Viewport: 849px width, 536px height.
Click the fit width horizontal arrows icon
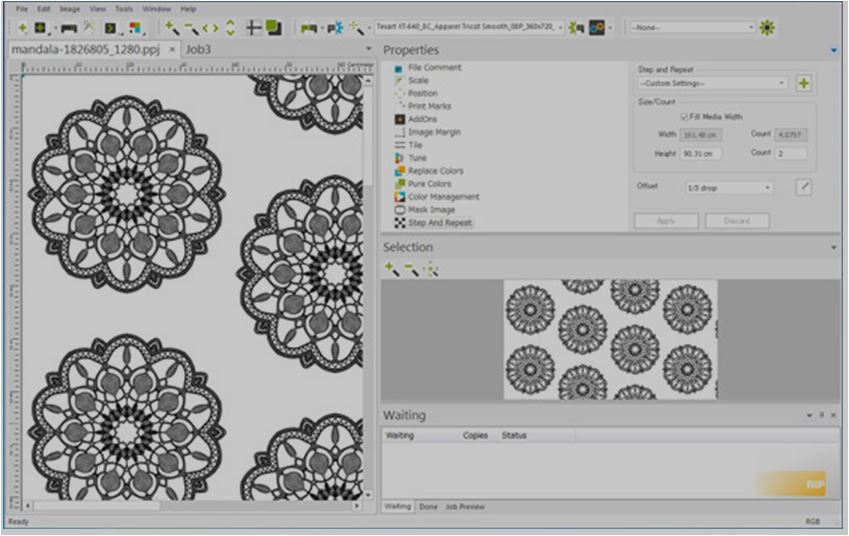coord(211,28)
